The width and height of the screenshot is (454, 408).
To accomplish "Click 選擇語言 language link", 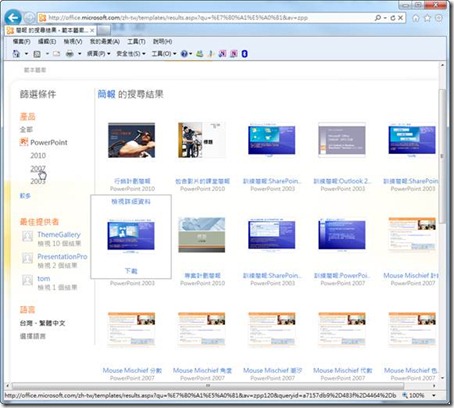I will point(33,336).
